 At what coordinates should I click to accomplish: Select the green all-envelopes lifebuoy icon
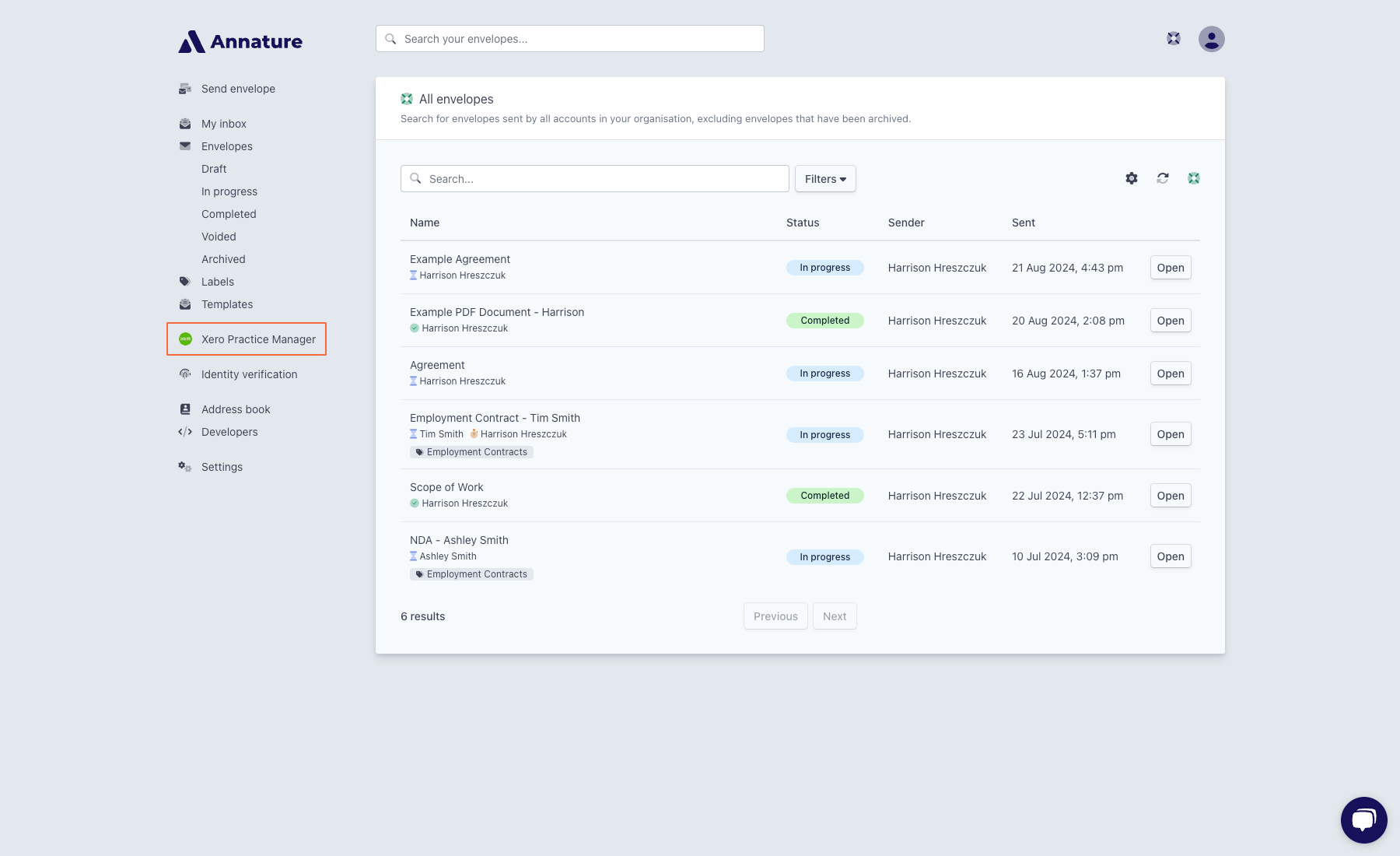pos(1194,177)
